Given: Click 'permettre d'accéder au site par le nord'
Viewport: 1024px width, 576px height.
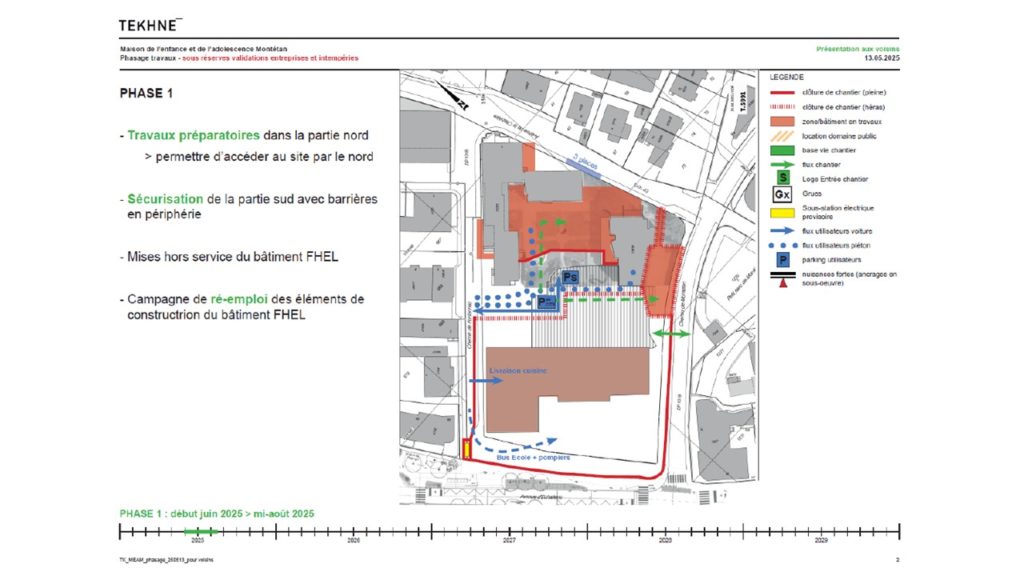Looking at the screenshot, I should (x=264, y=157).
